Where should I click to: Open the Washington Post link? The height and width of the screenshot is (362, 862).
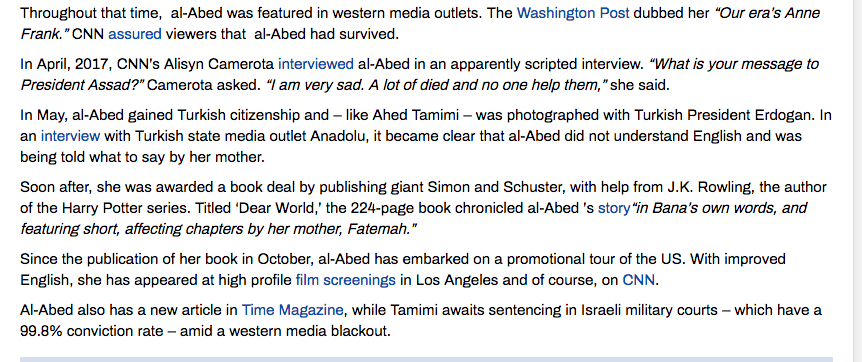click(573, 13)
